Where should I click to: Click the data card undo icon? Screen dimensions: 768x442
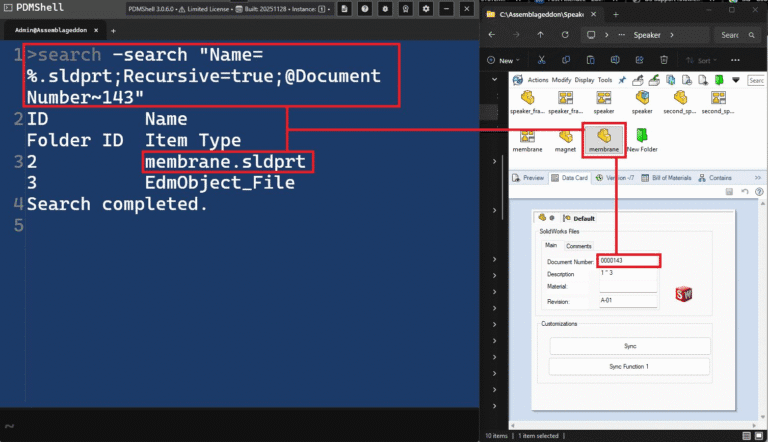(744, 192)
